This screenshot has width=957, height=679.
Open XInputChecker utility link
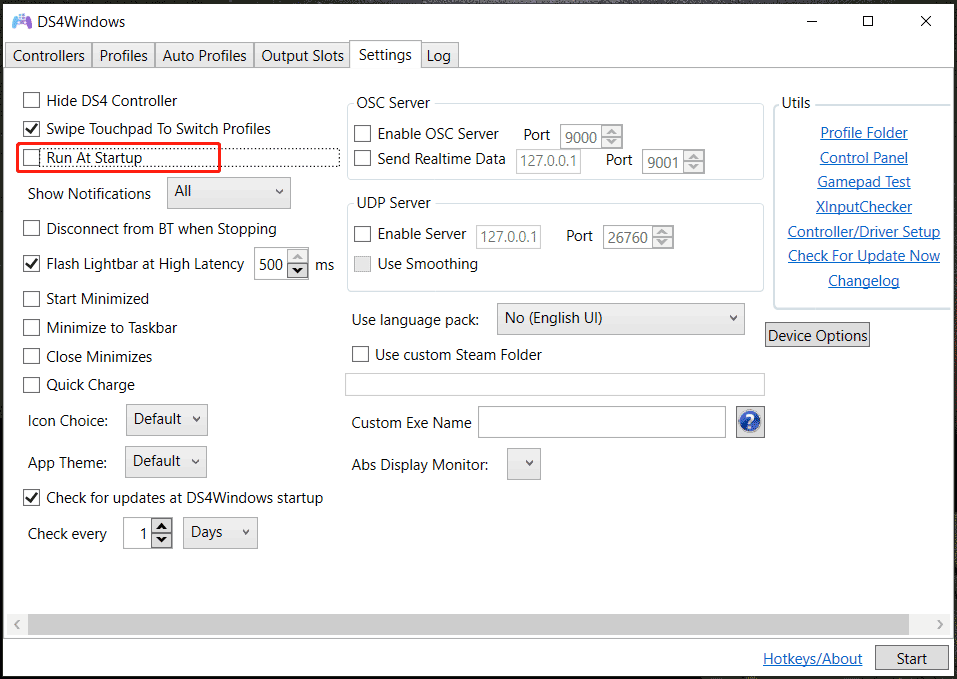click(864, 207)
